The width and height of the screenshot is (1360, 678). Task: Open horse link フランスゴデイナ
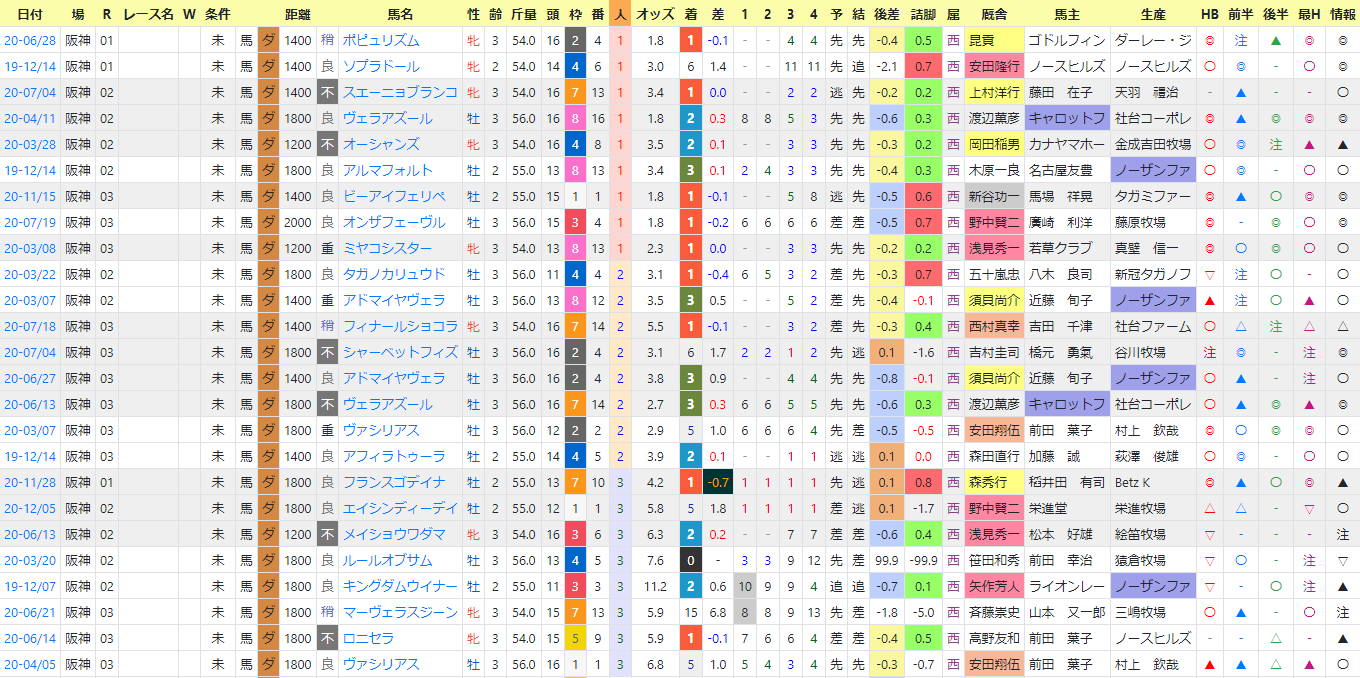[x=394, y=482]
